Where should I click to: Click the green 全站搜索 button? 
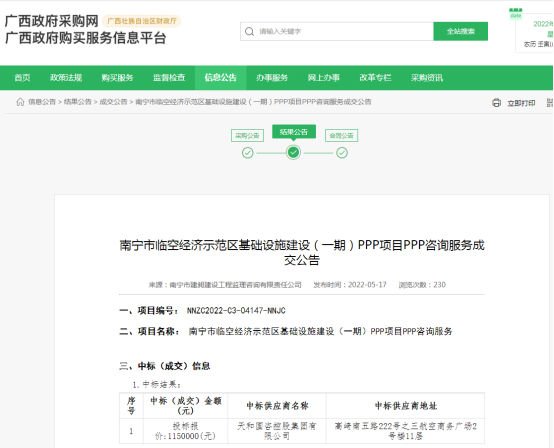coord(460,31)
